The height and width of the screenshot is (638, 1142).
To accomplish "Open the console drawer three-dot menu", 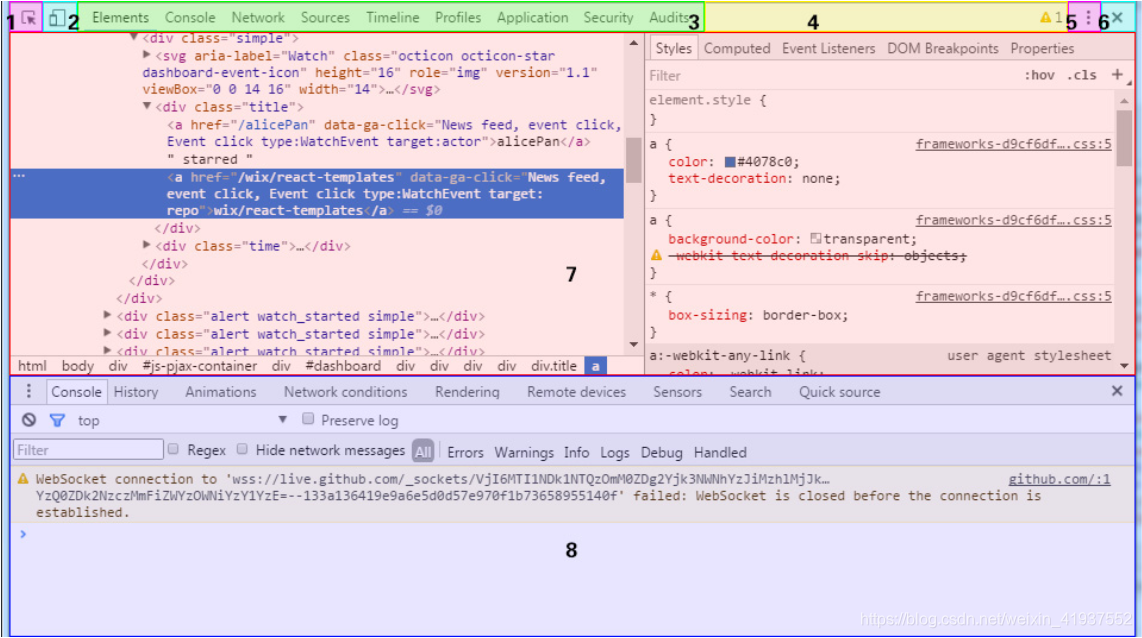I will pos(28,392).
